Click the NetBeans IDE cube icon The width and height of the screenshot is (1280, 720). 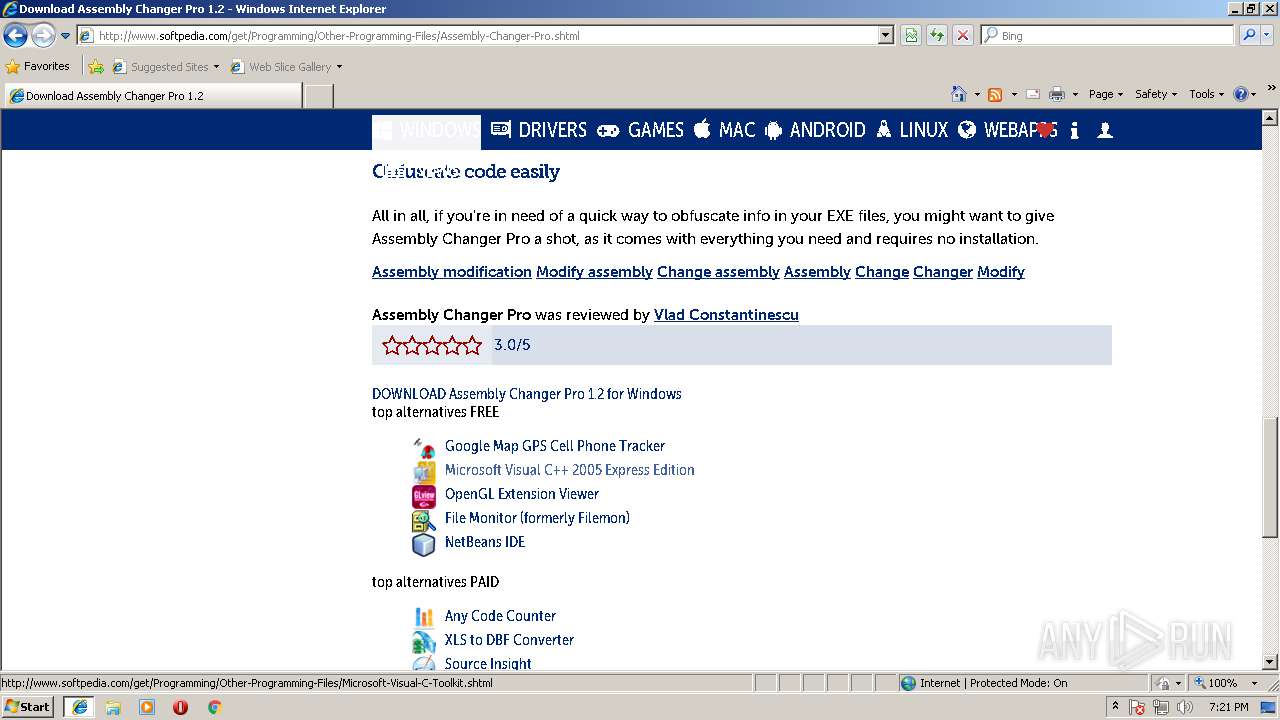click(x=424, y=544)
